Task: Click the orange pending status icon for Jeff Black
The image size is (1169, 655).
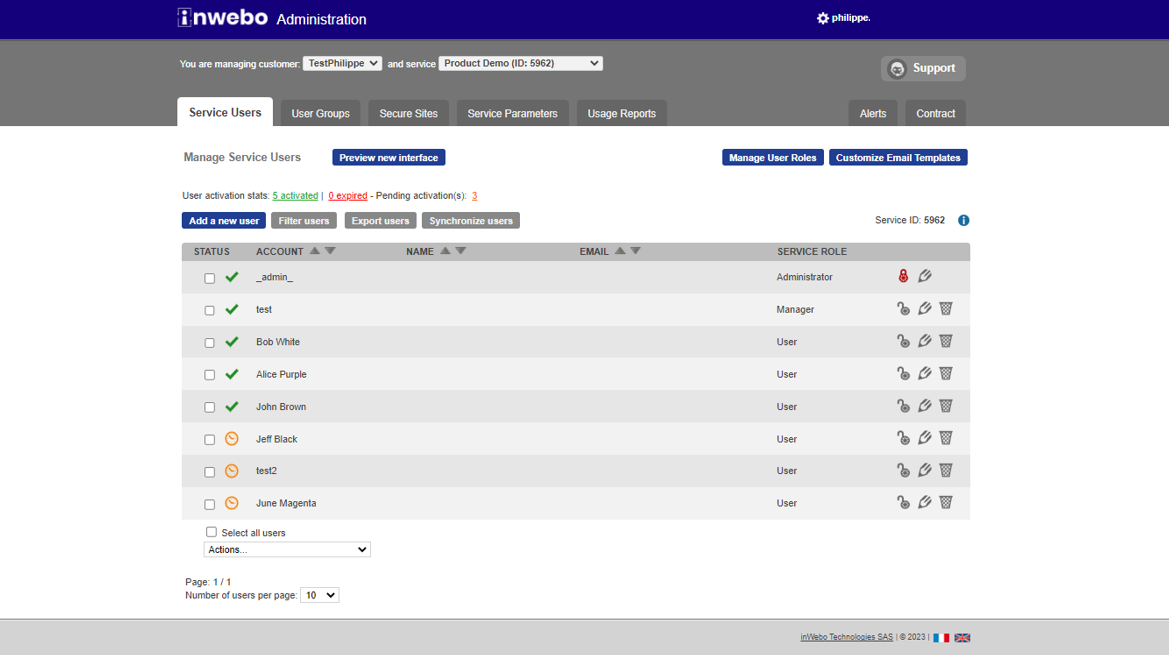Action: (x=231, y=438)
